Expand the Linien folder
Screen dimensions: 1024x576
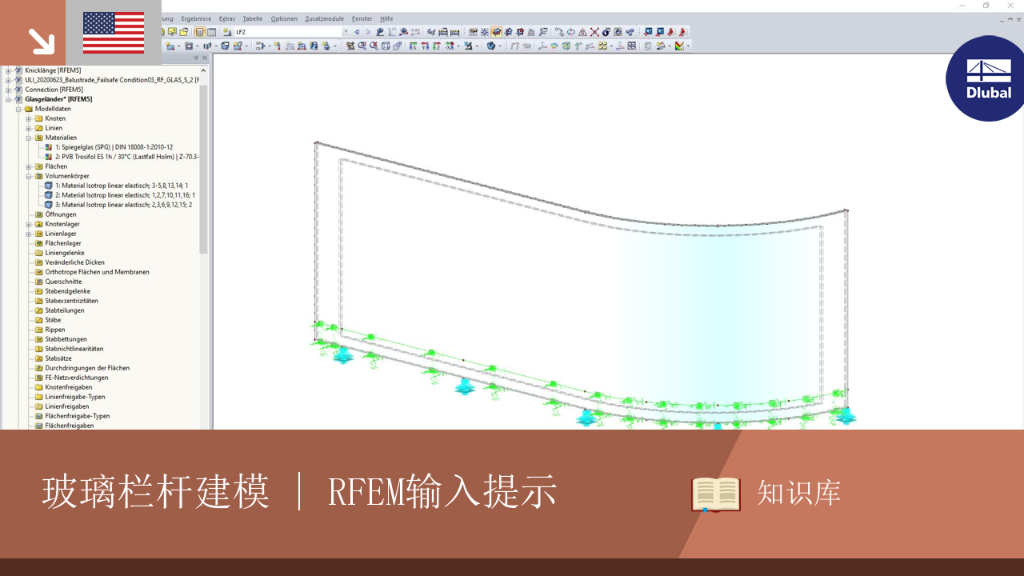pyautogui.click(x=29, y=128)
